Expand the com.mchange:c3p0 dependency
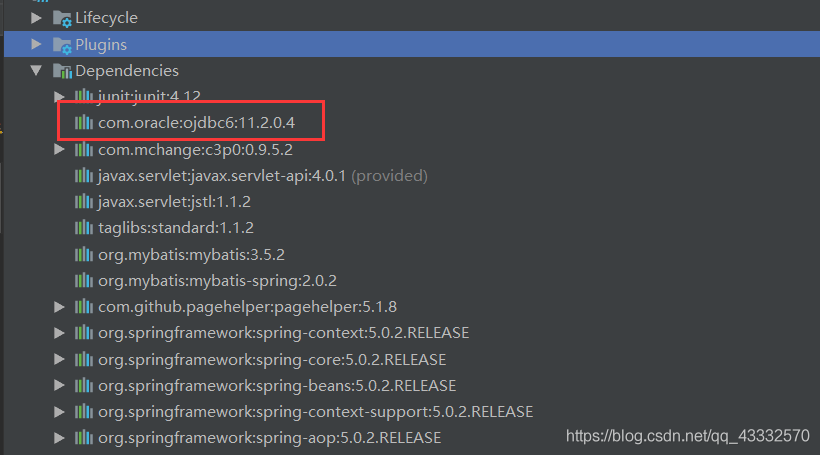Viewport: 820px width, 455px height. [60, 150]
